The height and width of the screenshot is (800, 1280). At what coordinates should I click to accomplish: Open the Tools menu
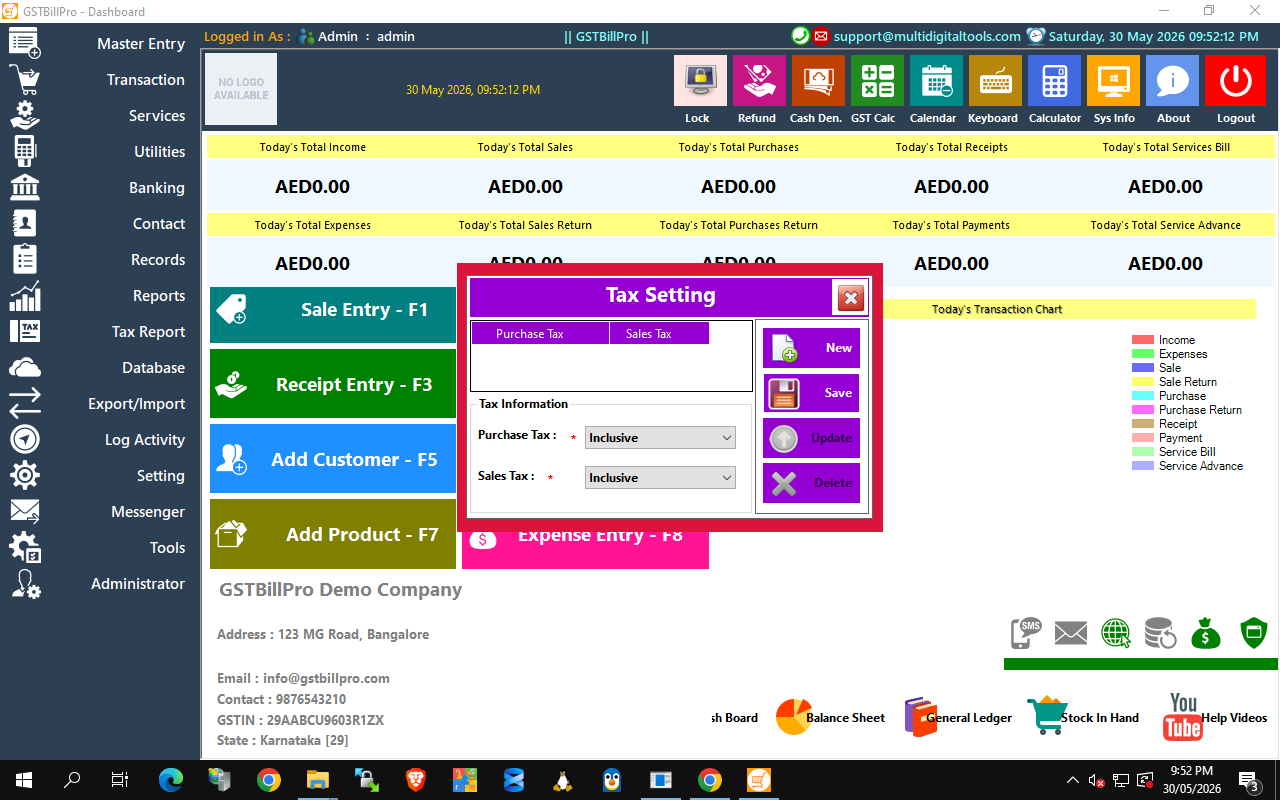pyautogui.click(x=168, y=548)
